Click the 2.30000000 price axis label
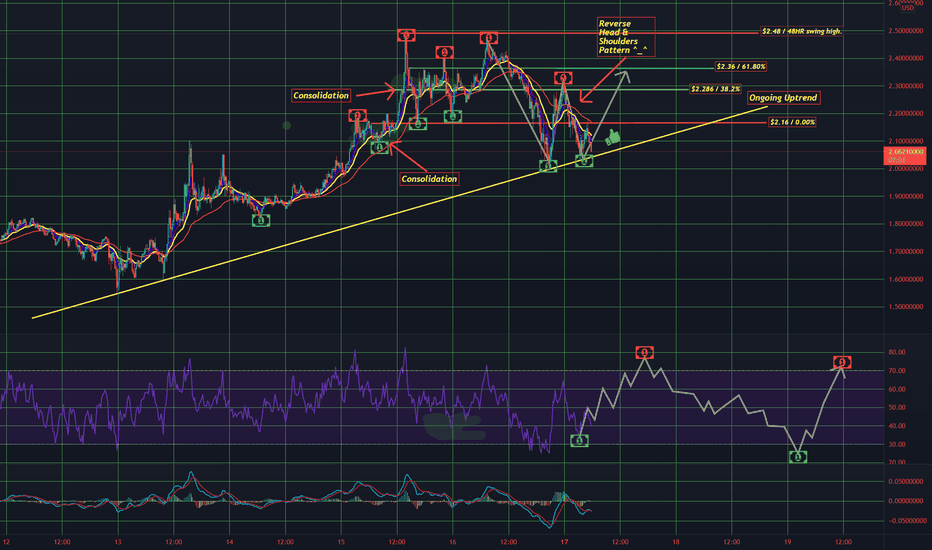Viewport: 932px width, 550px height. pyautogui.click(x=906, y=86)
